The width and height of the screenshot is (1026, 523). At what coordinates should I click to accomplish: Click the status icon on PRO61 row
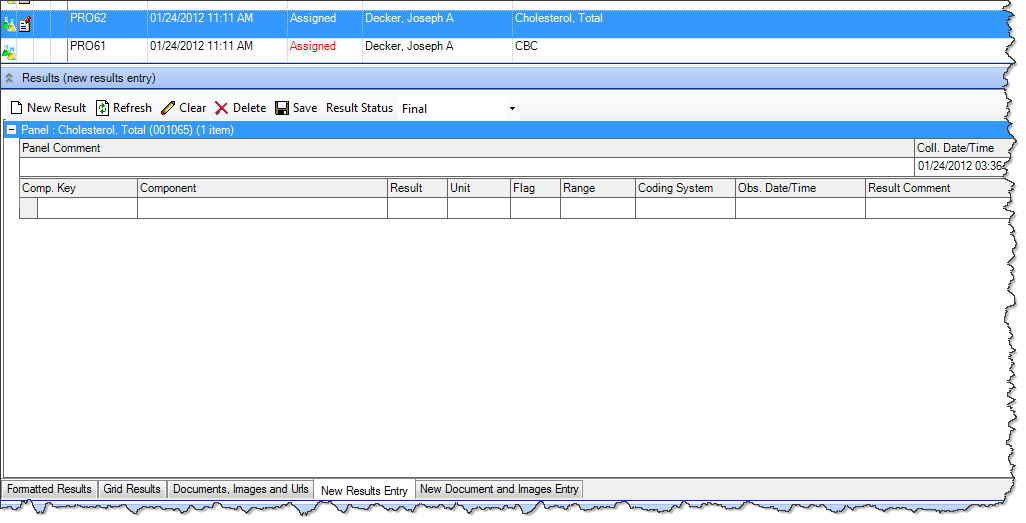point(10,51)
